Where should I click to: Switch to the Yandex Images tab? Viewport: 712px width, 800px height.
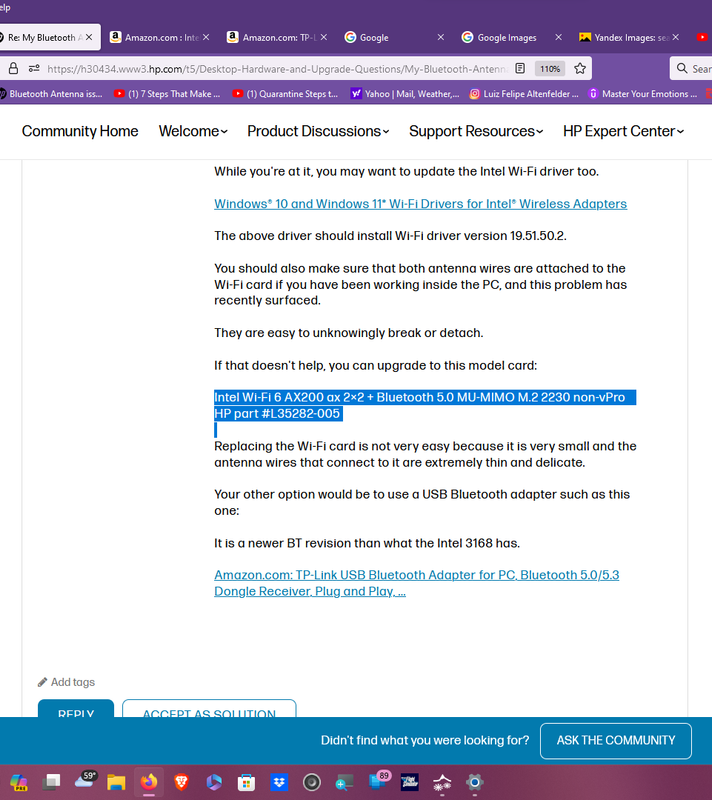624,37
